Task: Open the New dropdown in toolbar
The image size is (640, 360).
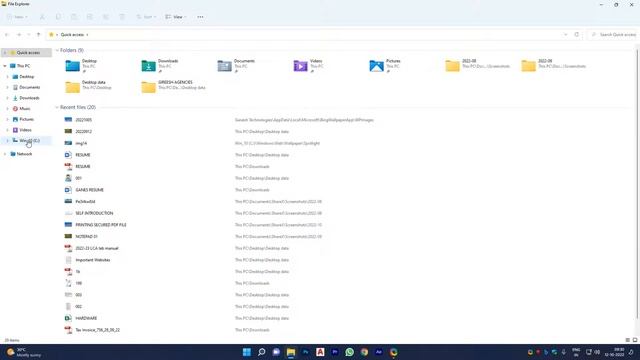Action: (x=17, y=17)
